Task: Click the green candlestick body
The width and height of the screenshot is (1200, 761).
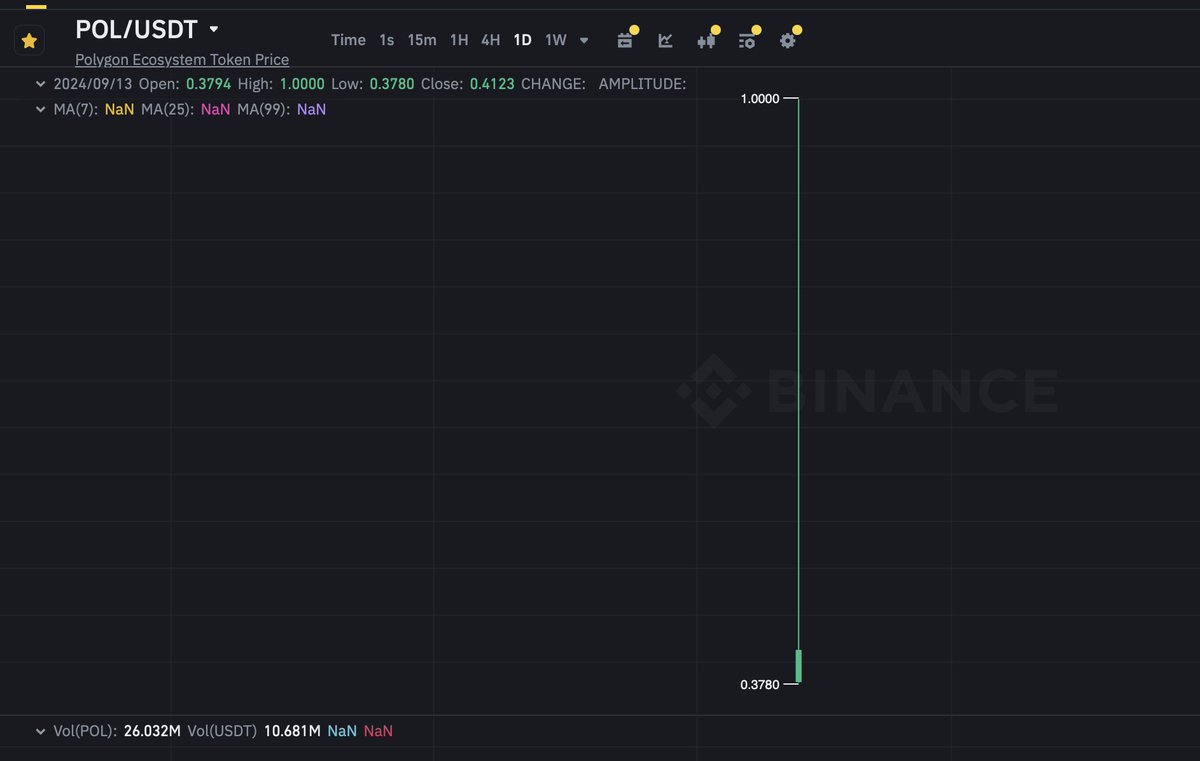Action: coord(799,666)
